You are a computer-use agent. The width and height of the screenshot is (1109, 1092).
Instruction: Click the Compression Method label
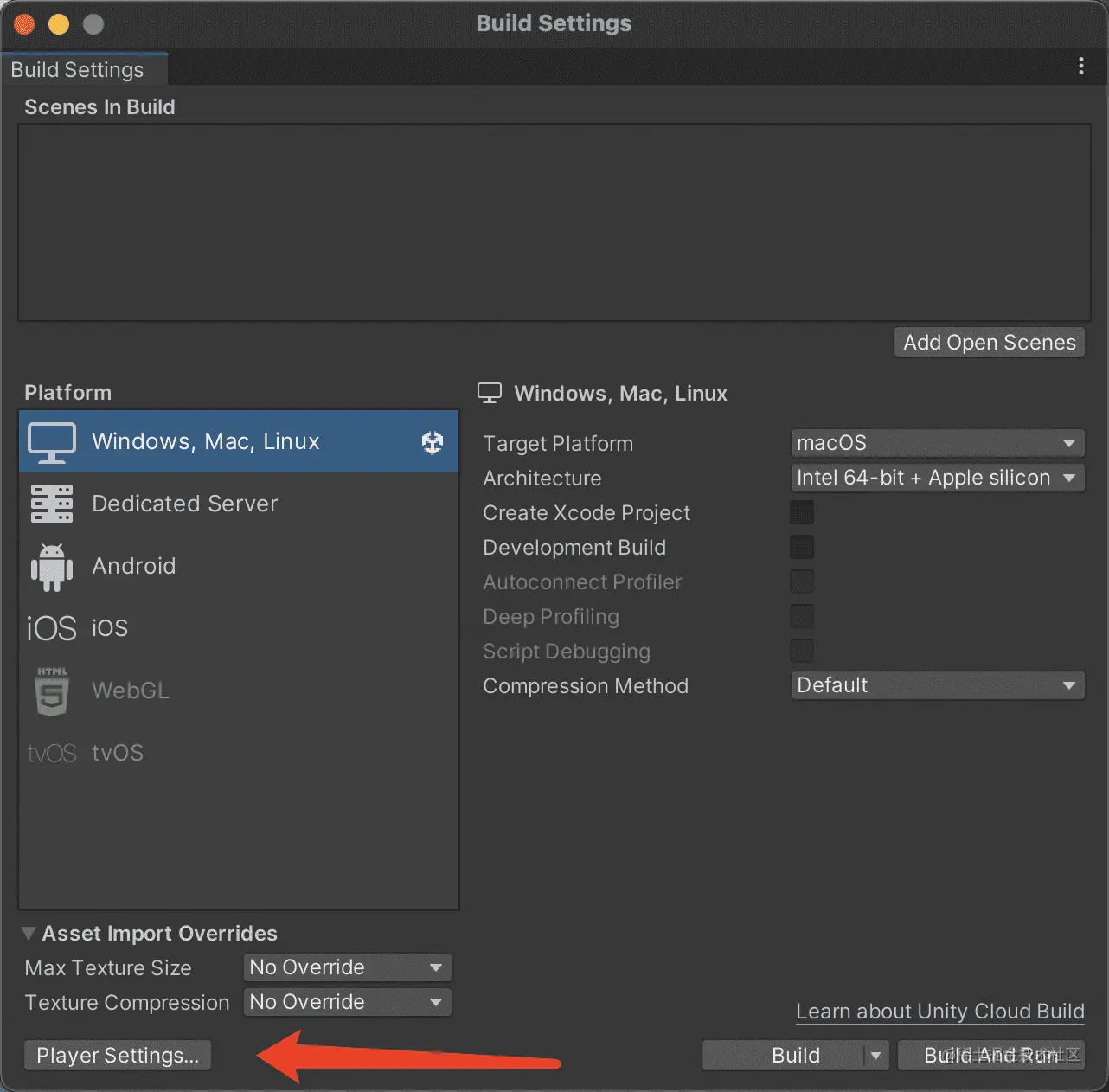(x=586, y=686)
